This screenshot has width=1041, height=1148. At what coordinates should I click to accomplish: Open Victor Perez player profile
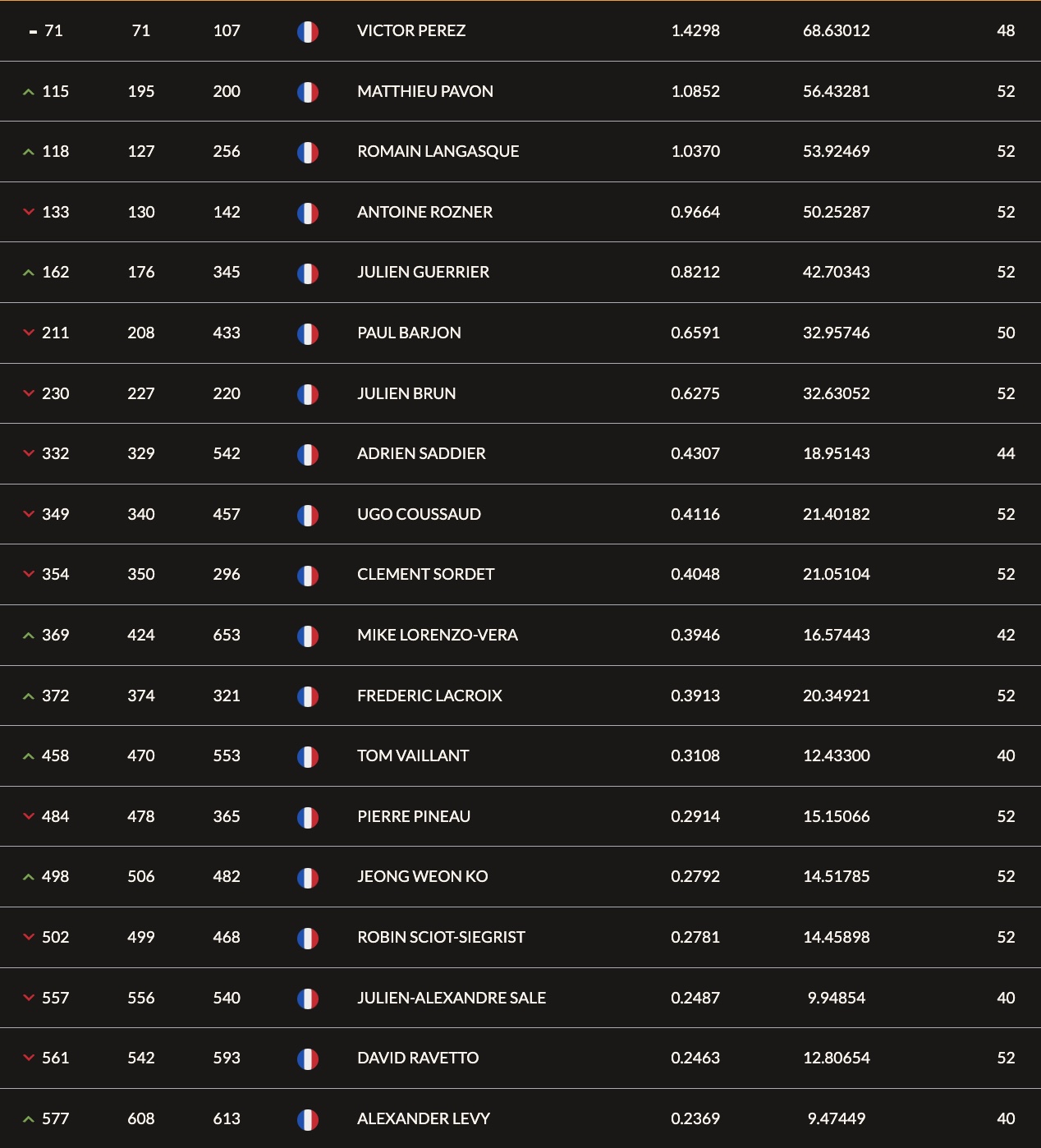click(411, 30)
